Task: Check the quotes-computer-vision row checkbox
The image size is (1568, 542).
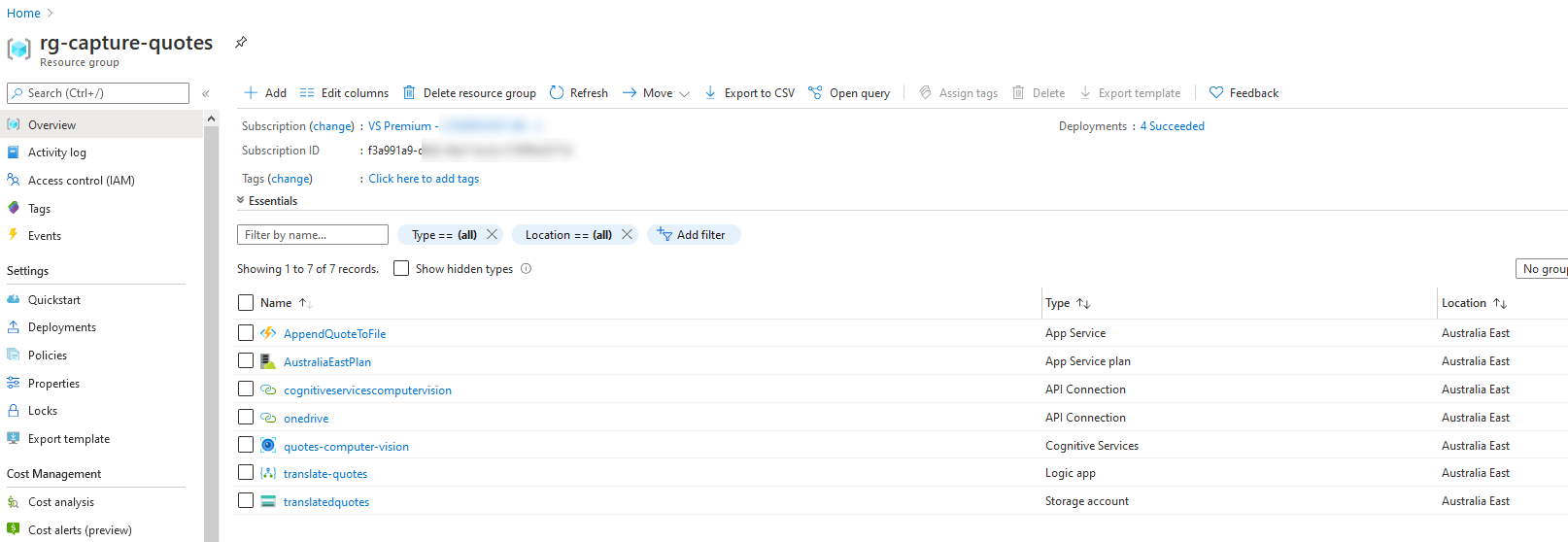Action: coord(246,444)
